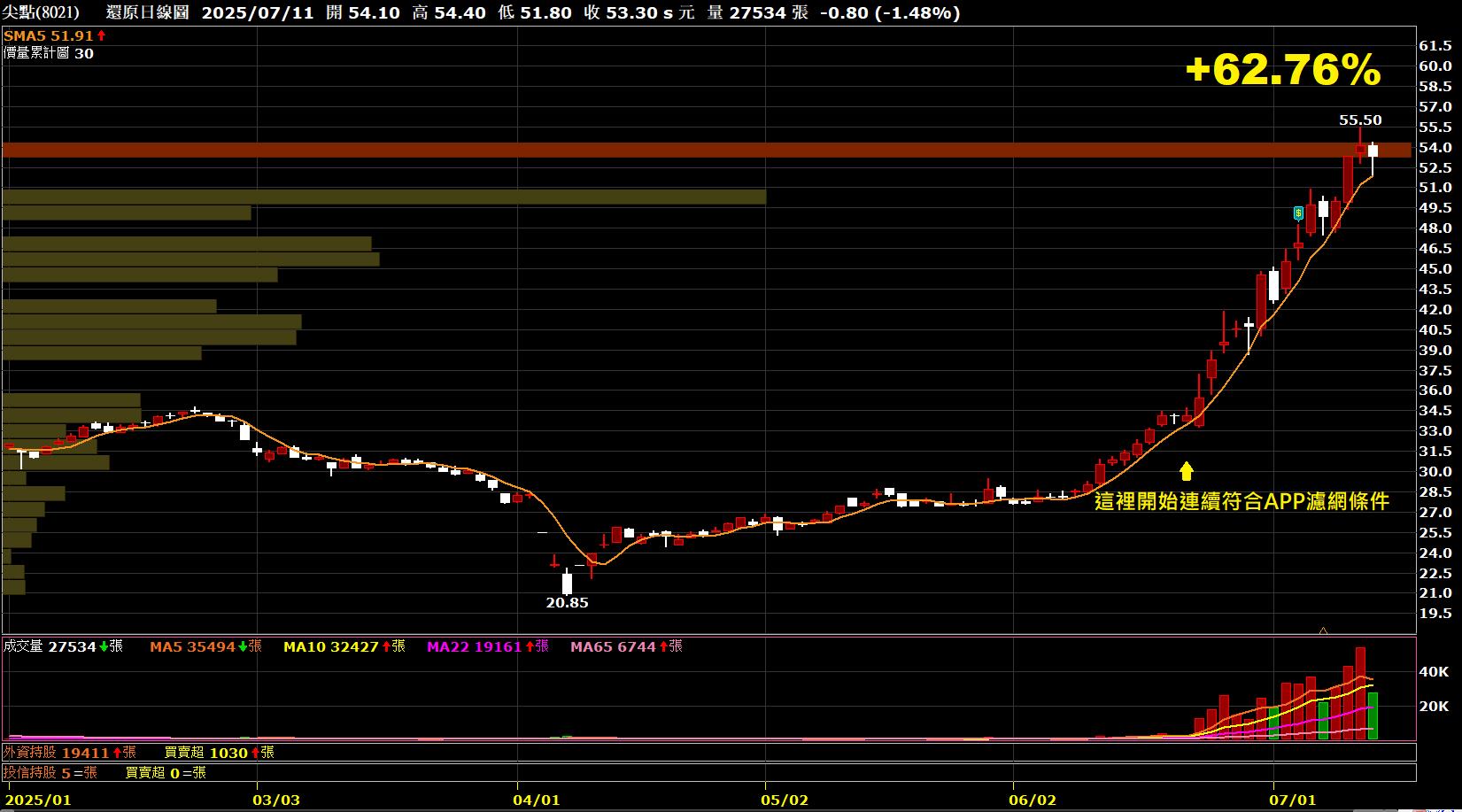Viewport: 1462px width, 812px height.
Task: Click the cyan dollar-sign marker on chart
Action: pos(1298,213)
